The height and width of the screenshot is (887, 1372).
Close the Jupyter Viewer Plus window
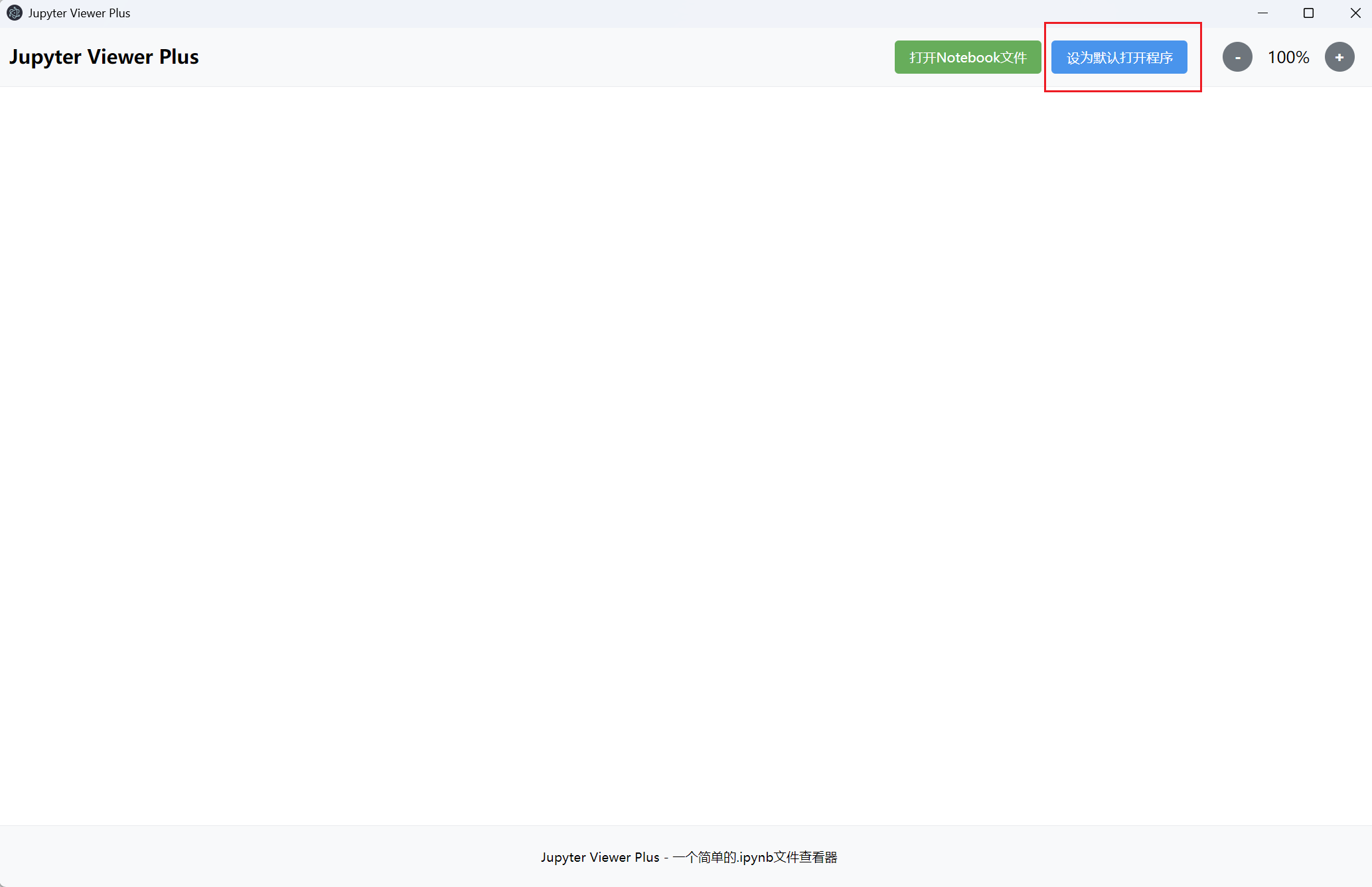(x=1355, y=13)
